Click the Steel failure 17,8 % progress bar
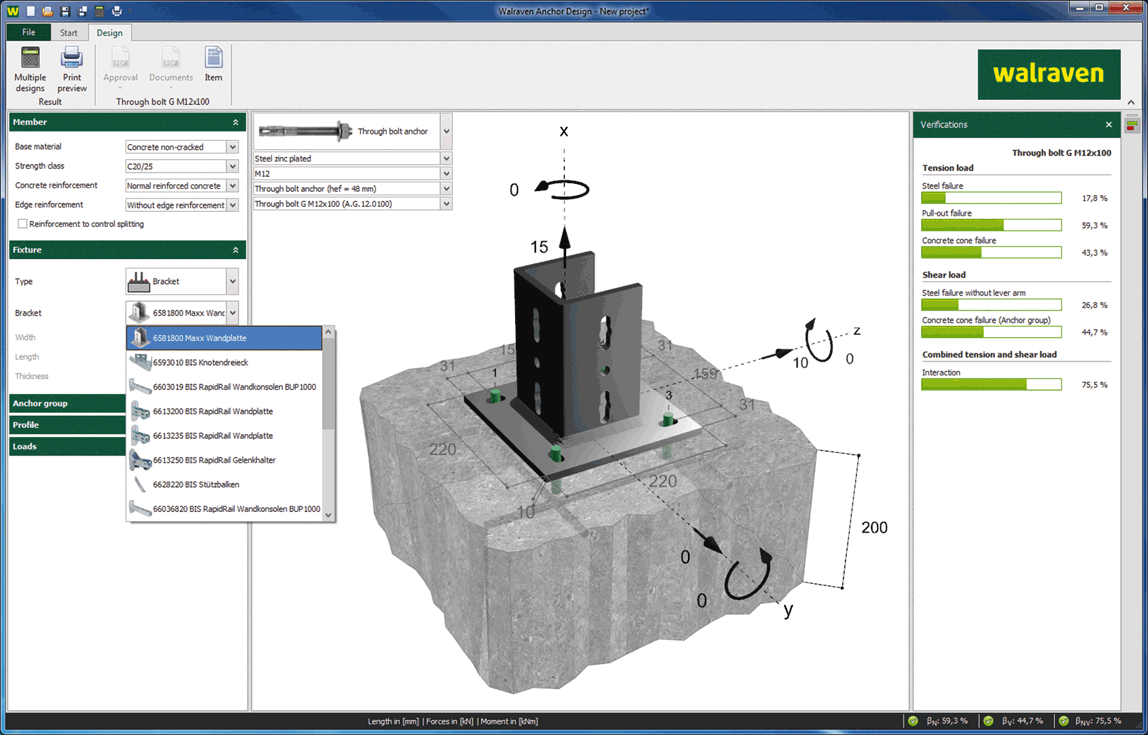This screenshot has height=735, width=1148. 991,198
